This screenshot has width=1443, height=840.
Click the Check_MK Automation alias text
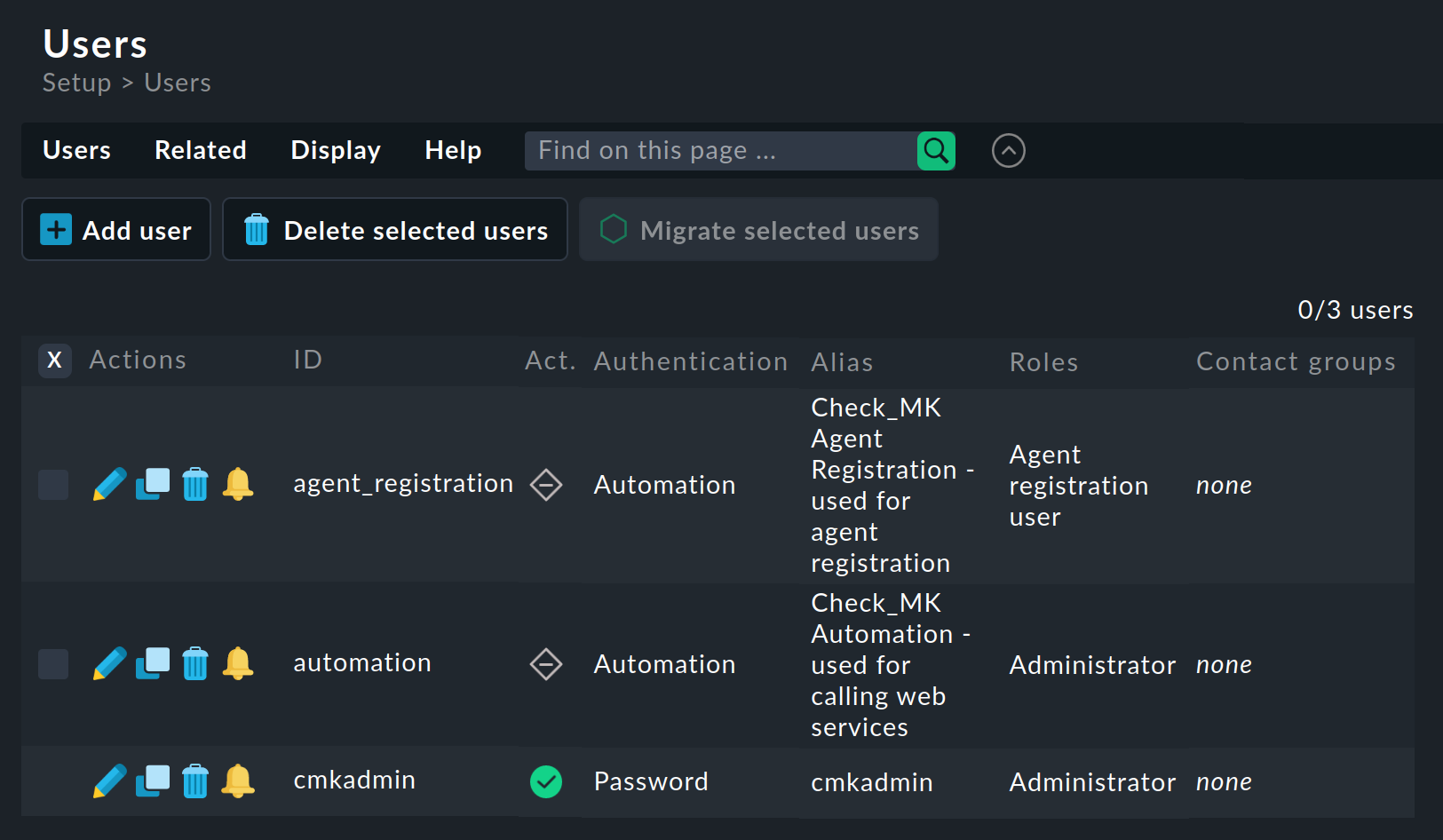891,665
